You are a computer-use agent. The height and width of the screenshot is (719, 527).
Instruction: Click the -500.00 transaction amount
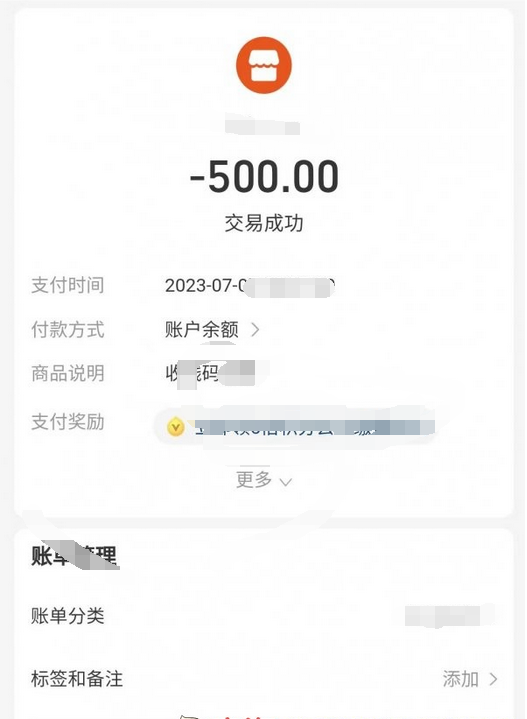point(264,177)
